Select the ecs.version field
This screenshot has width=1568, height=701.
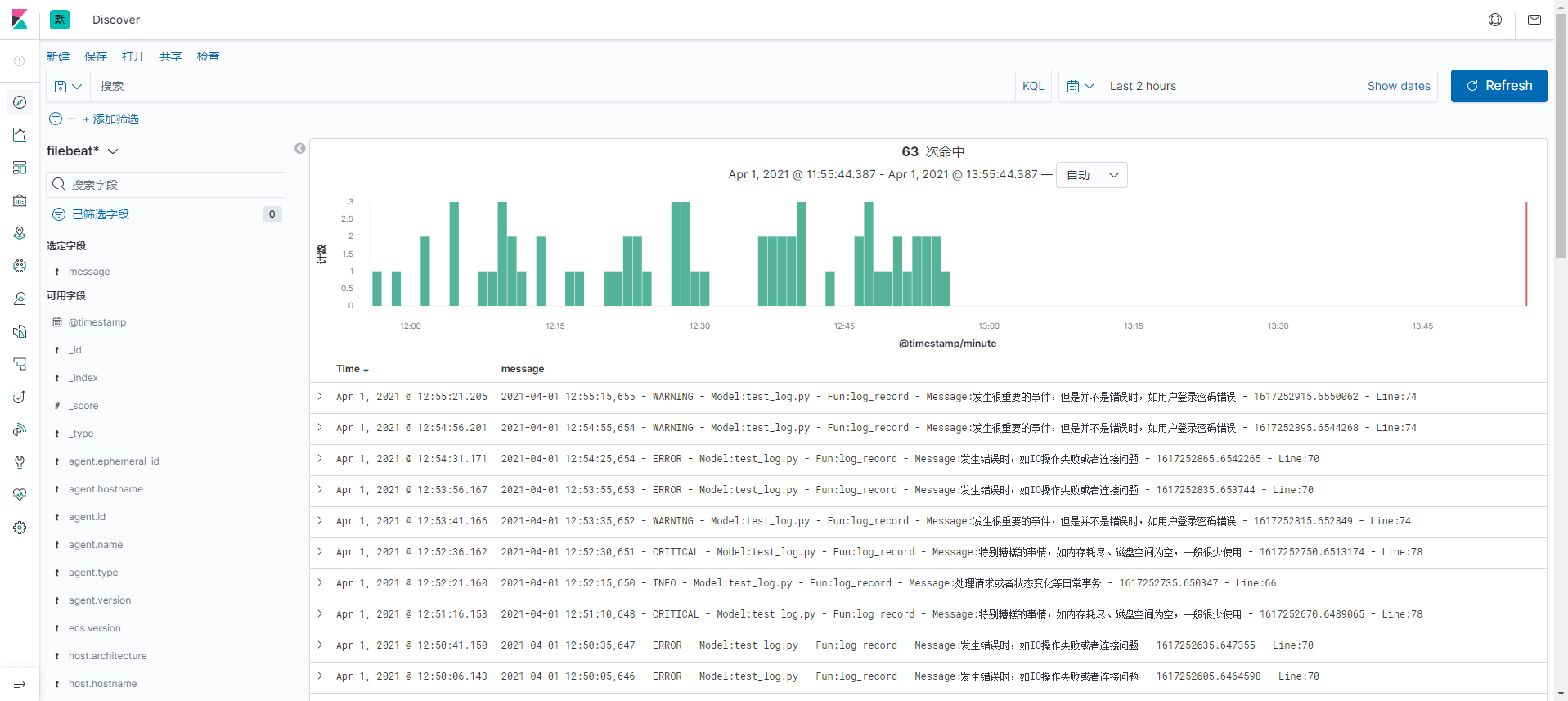(95, 628)
